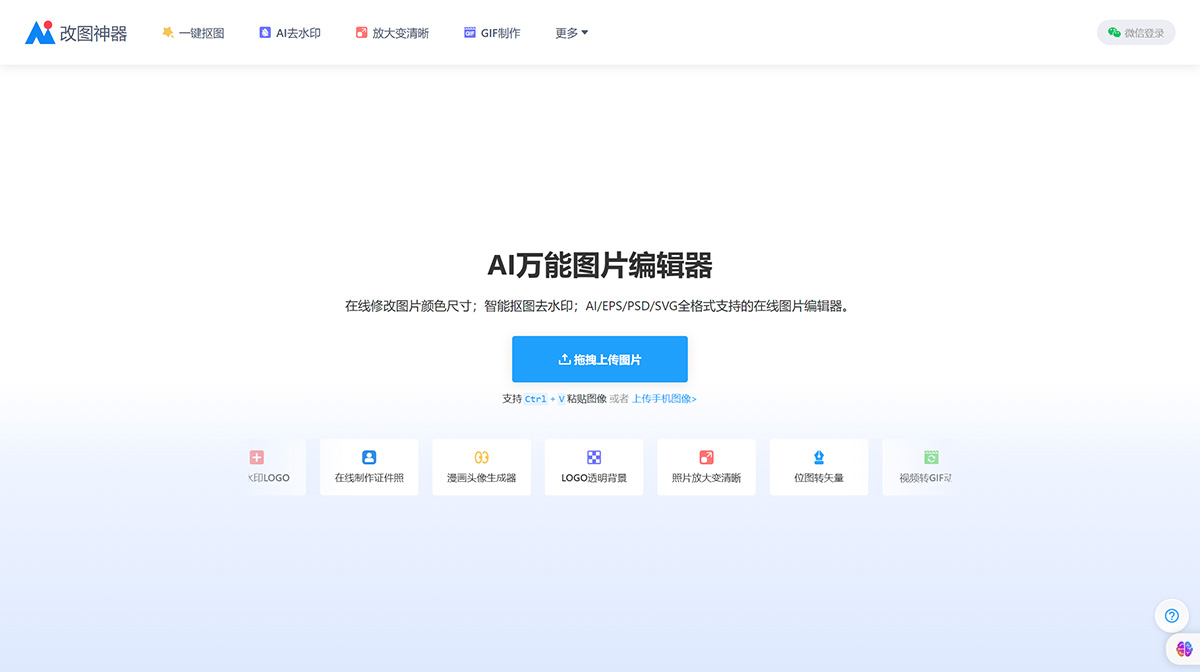Screen dimensions: 1200x672
Task: Click the 放大变清晰 icon in the navbar
Action: point(361,32)
